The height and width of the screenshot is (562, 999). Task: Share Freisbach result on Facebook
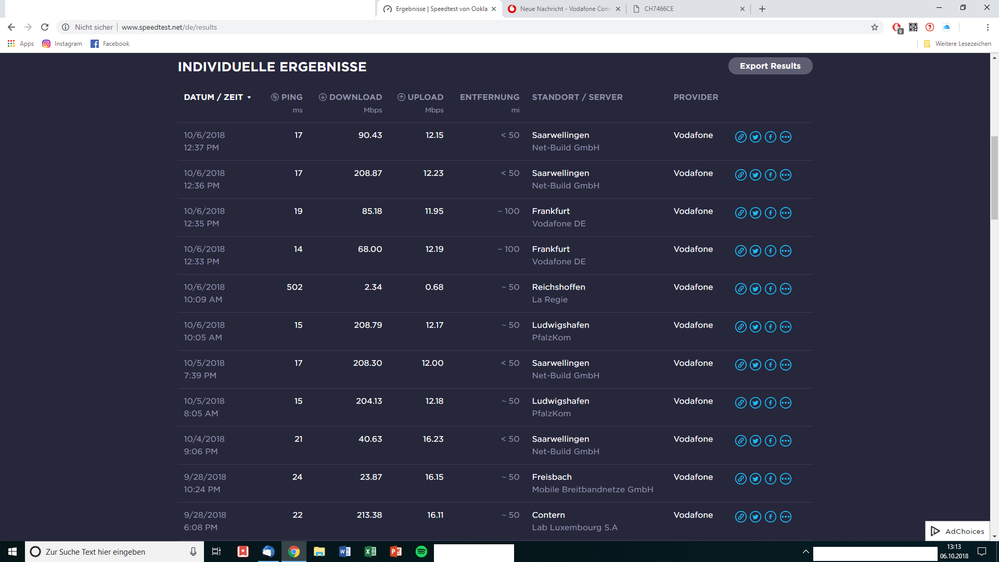tap(770, 479)
